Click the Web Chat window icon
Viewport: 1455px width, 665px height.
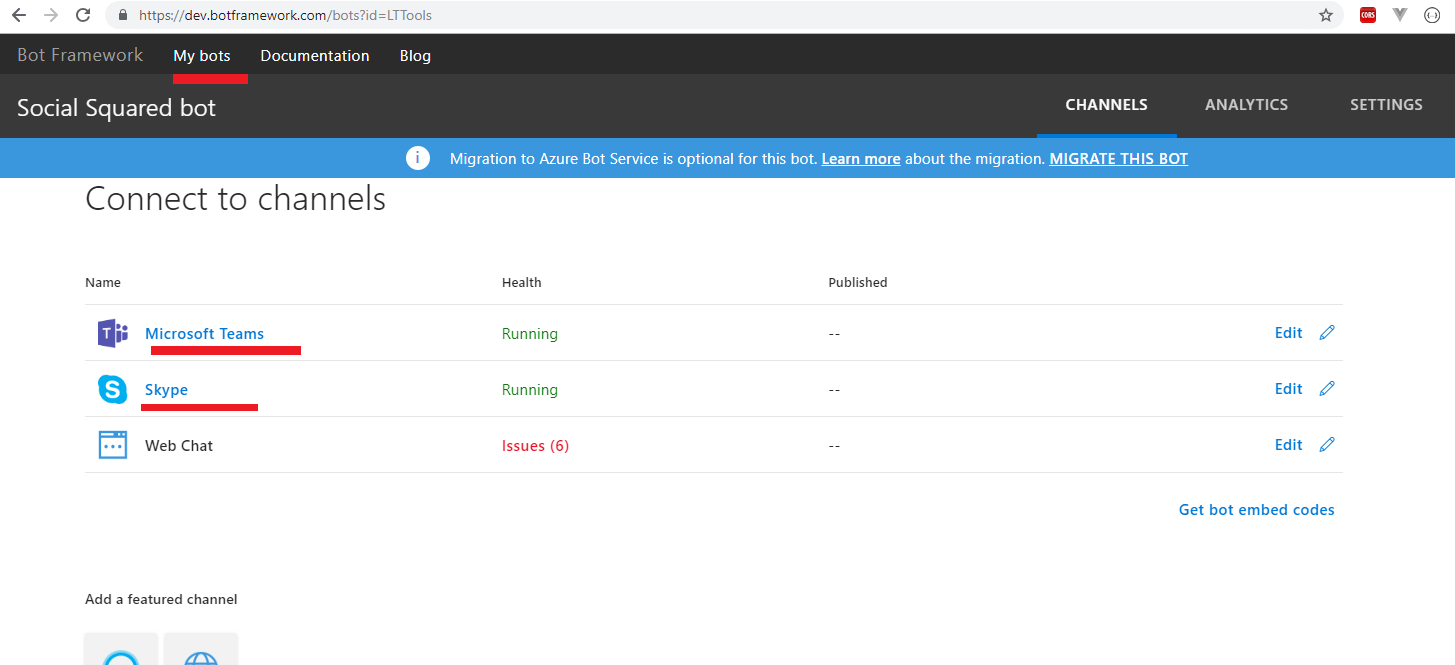tap(112, 445)
